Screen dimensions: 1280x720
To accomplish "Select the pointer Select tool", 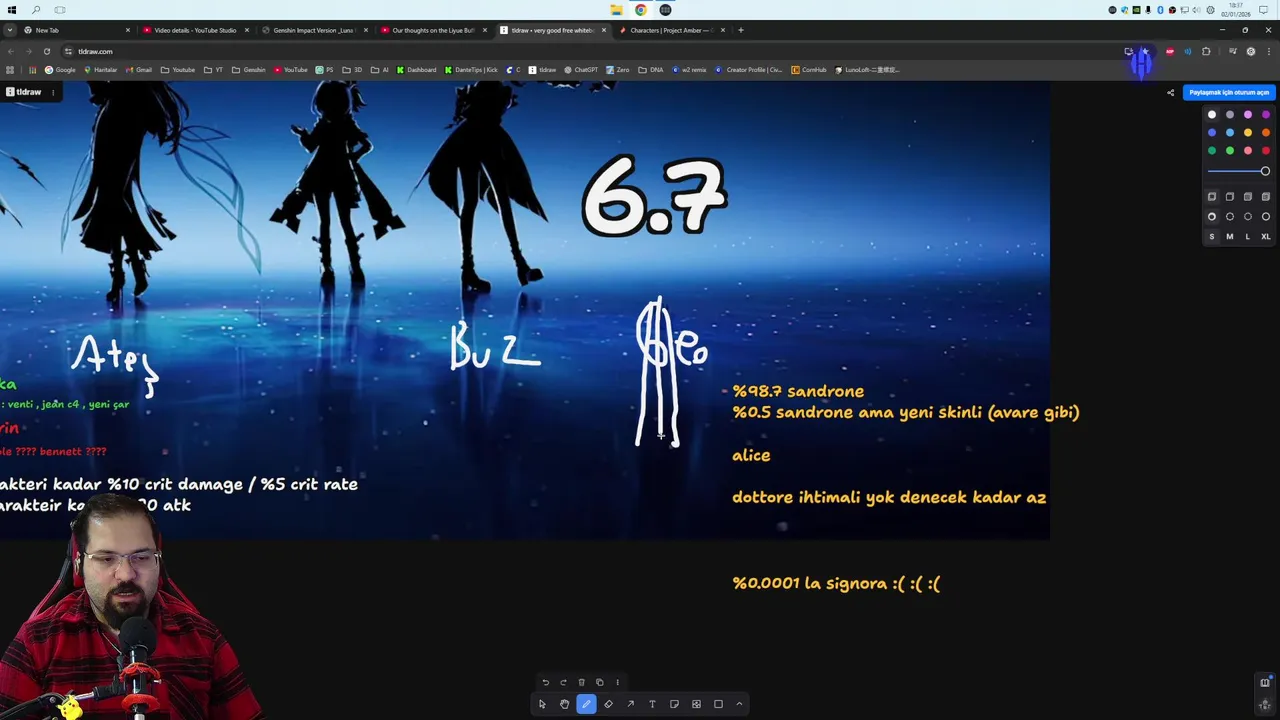I will (542, 704).
